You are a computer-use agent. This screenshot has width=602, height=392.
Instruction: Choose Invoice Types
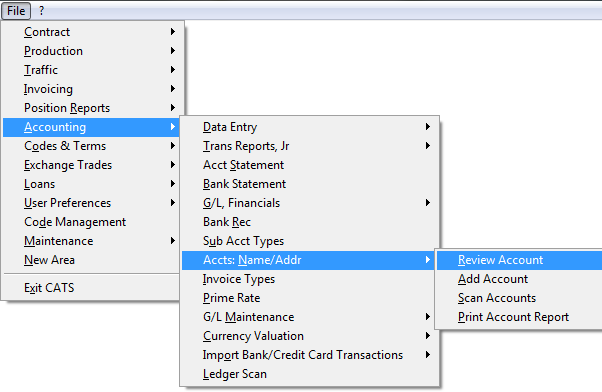[x=309, y=279]
